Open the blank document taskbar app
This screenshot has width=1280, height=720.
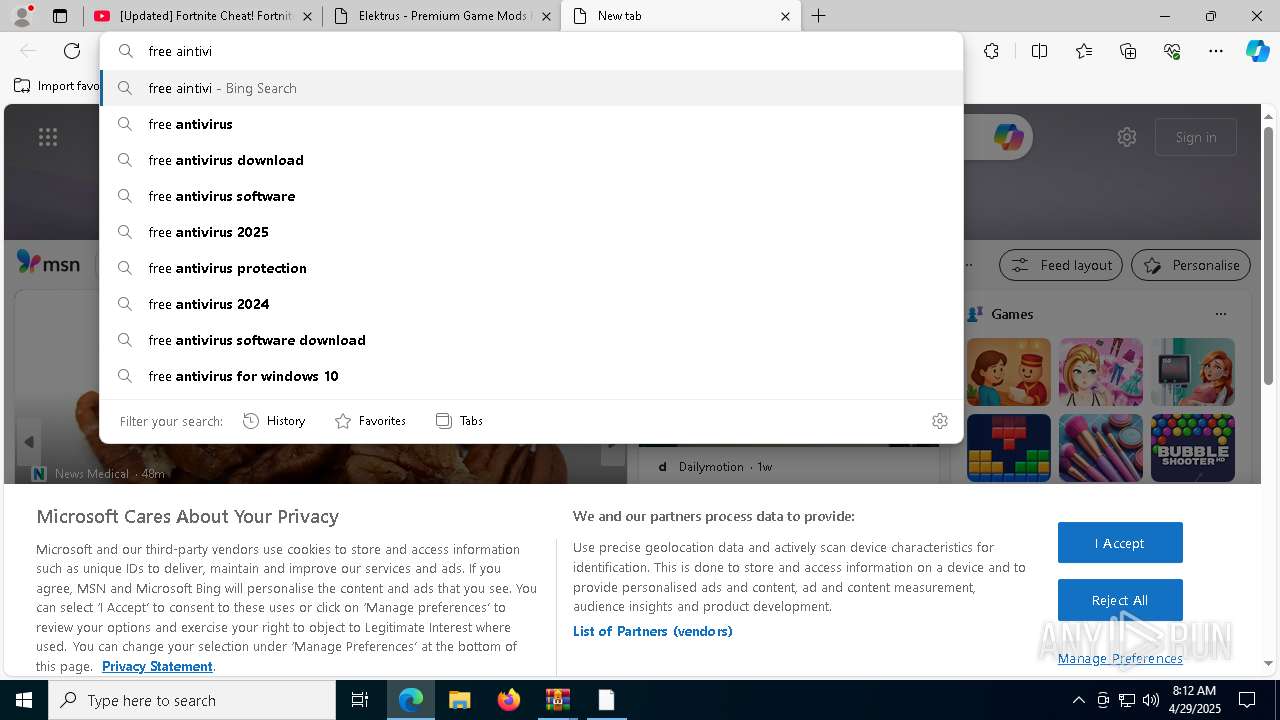(606, 700)
